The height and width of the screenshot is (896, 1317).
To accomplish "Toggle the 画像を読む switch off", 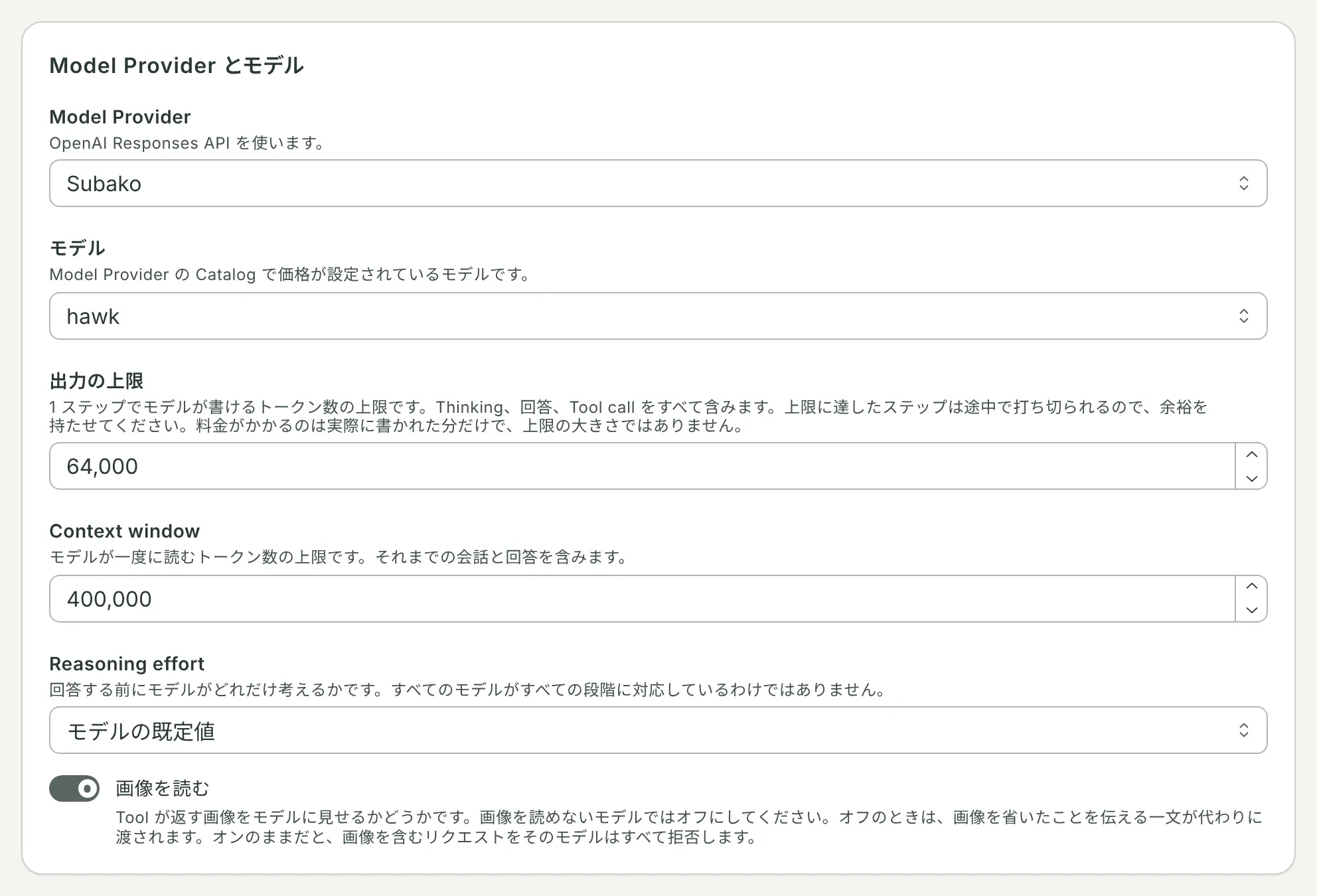I will click(x=74, y=788).
